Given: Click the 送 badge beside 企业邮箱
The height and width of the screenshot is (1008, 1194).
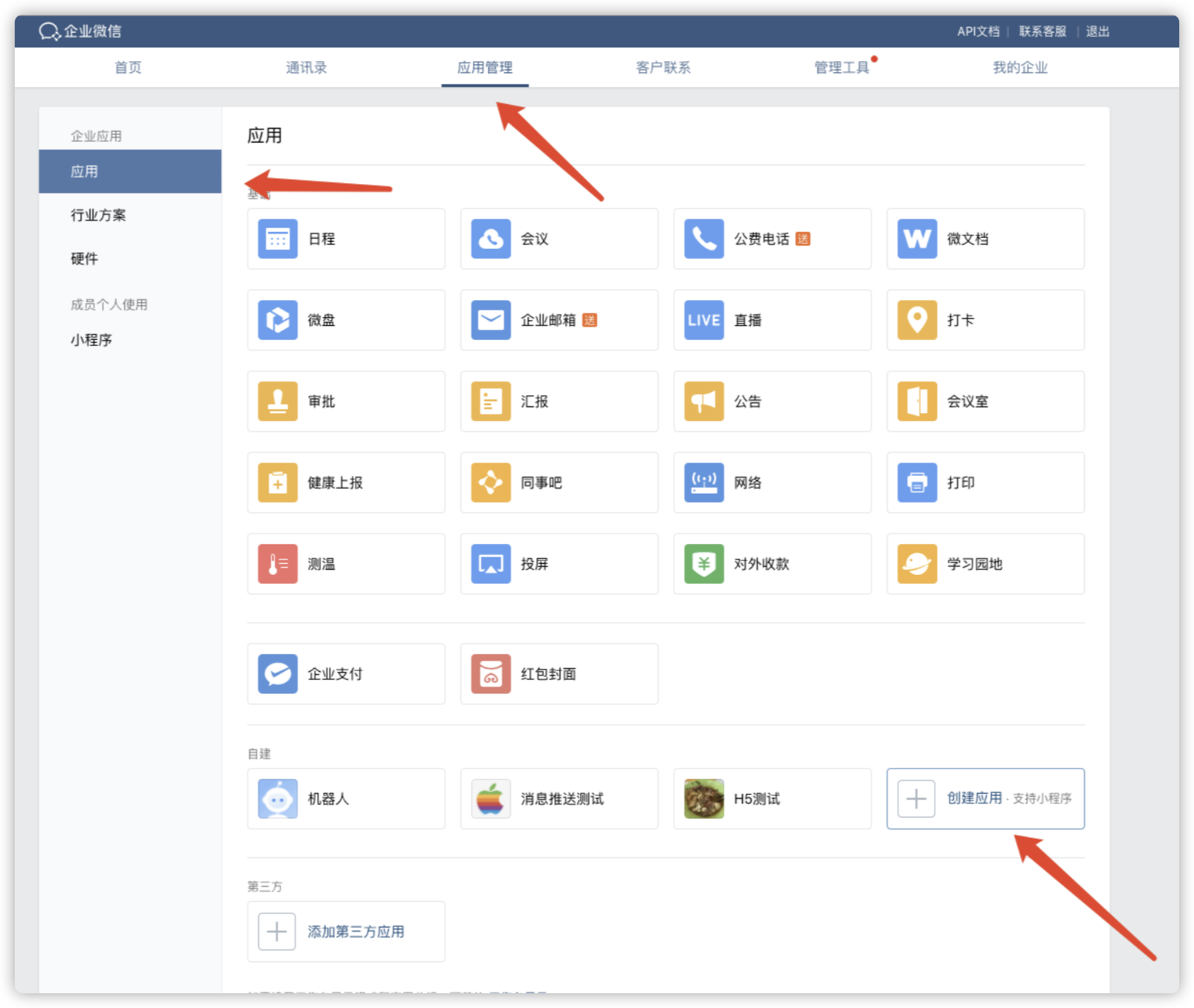Looking at the screenshot, I should pos(590,320).
